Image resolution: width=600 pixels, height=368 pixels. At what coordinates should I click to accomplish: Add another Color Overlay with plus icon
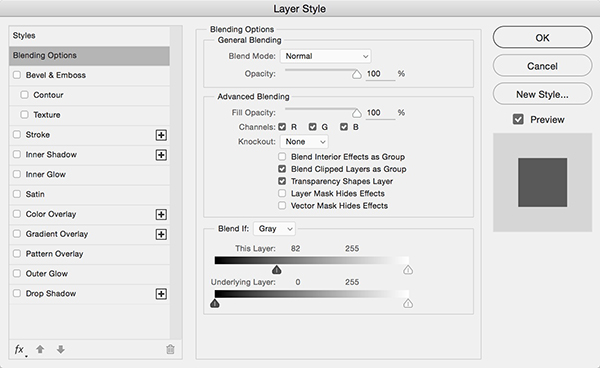click(x=161, y=215)
